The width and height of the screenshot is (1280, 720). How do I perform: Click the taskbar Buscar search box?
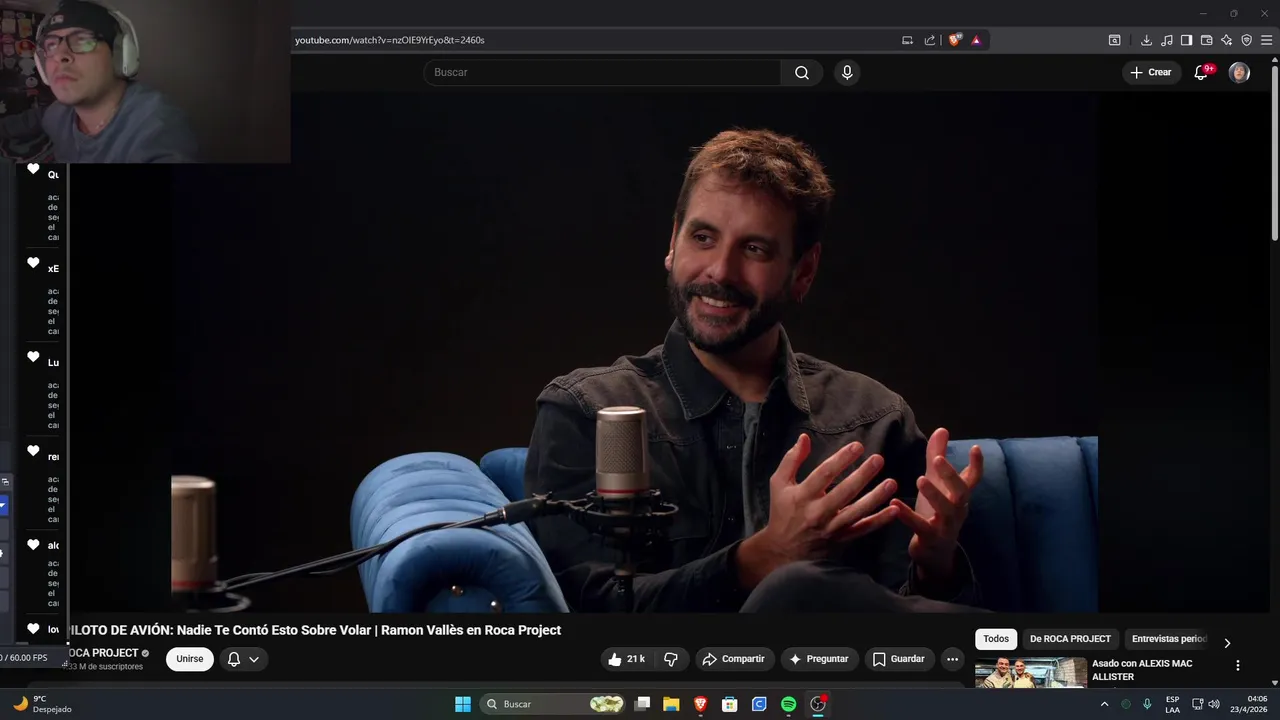pos(554,704)
